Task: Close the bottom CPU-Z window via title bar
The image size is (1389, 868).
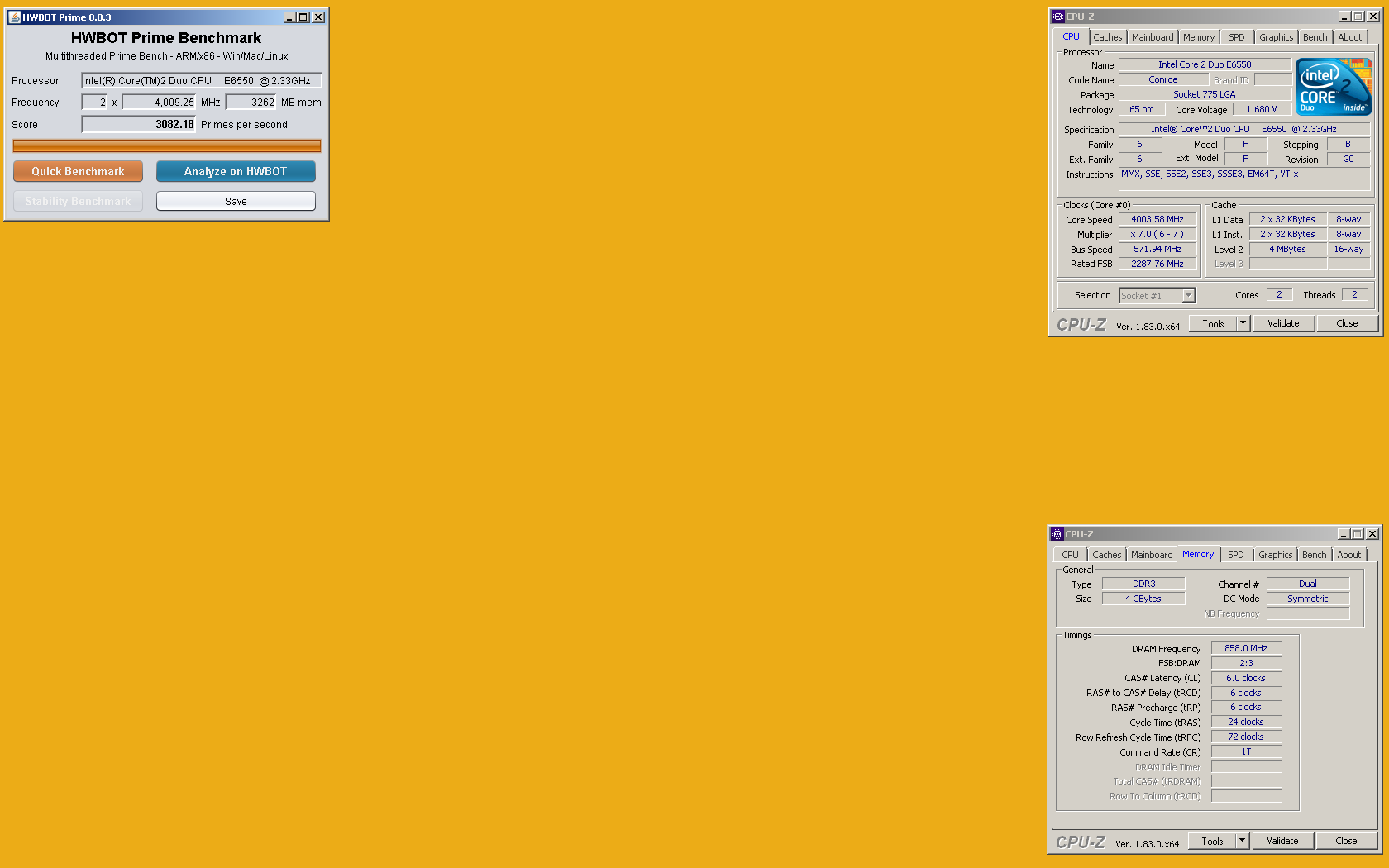Action: point(1372,534)
